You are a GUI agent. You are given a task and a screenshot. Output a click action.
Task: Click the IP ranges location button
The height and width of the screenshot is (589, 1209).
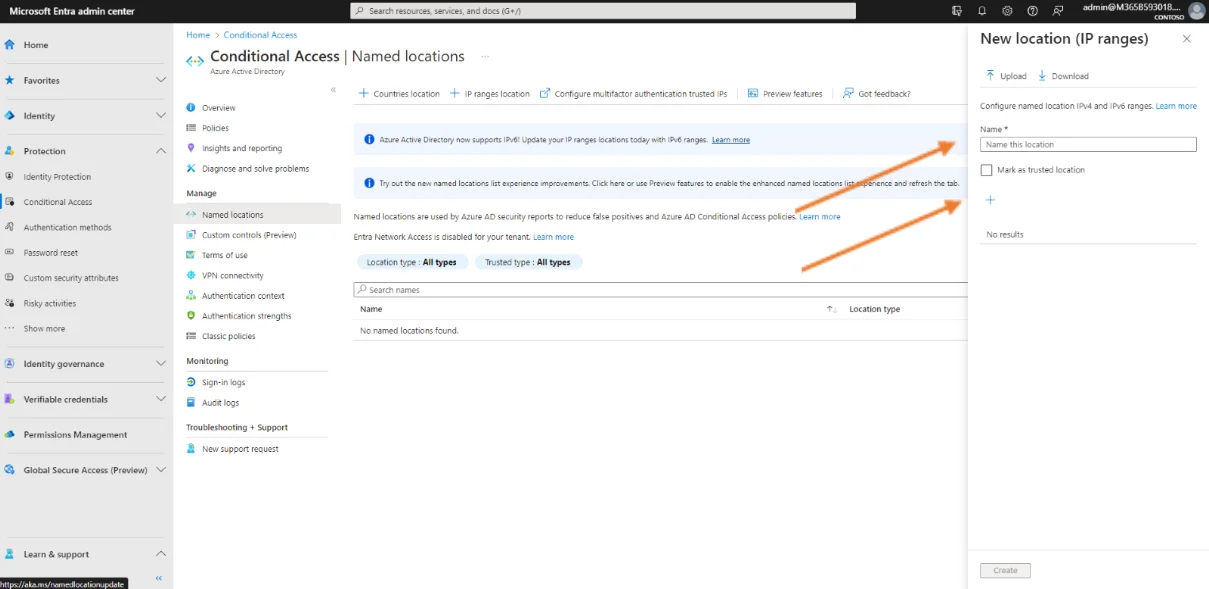point(490,94)
